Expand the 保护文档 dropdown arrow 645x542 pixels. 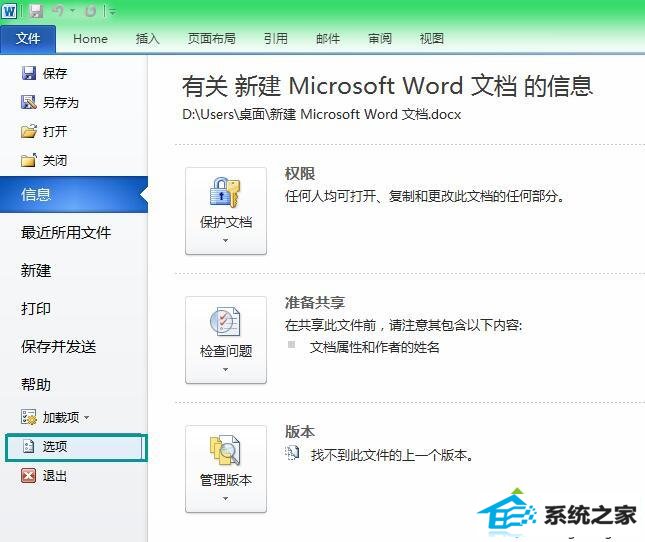click(x=225, y=241)
